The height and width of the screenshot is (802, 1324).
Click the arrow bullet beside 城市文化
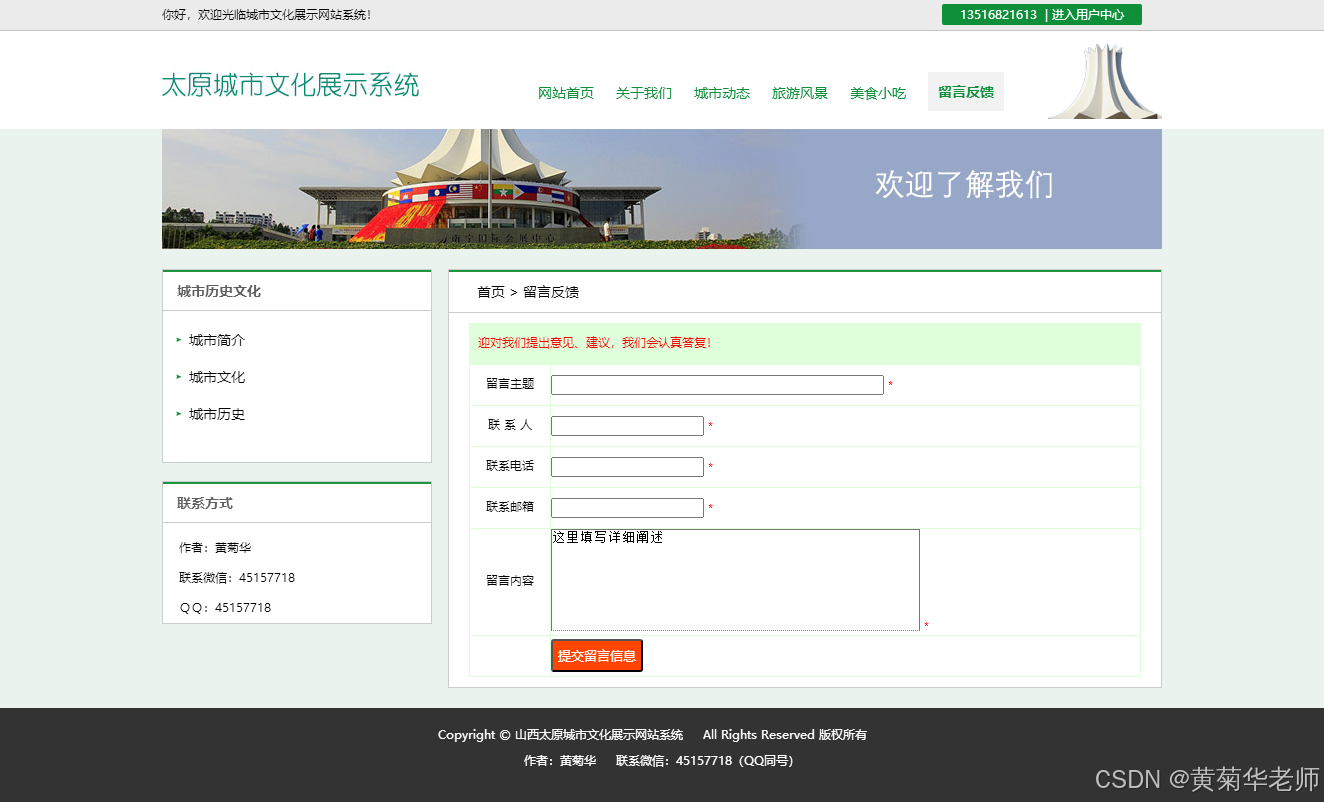click(x=179, y=377)
